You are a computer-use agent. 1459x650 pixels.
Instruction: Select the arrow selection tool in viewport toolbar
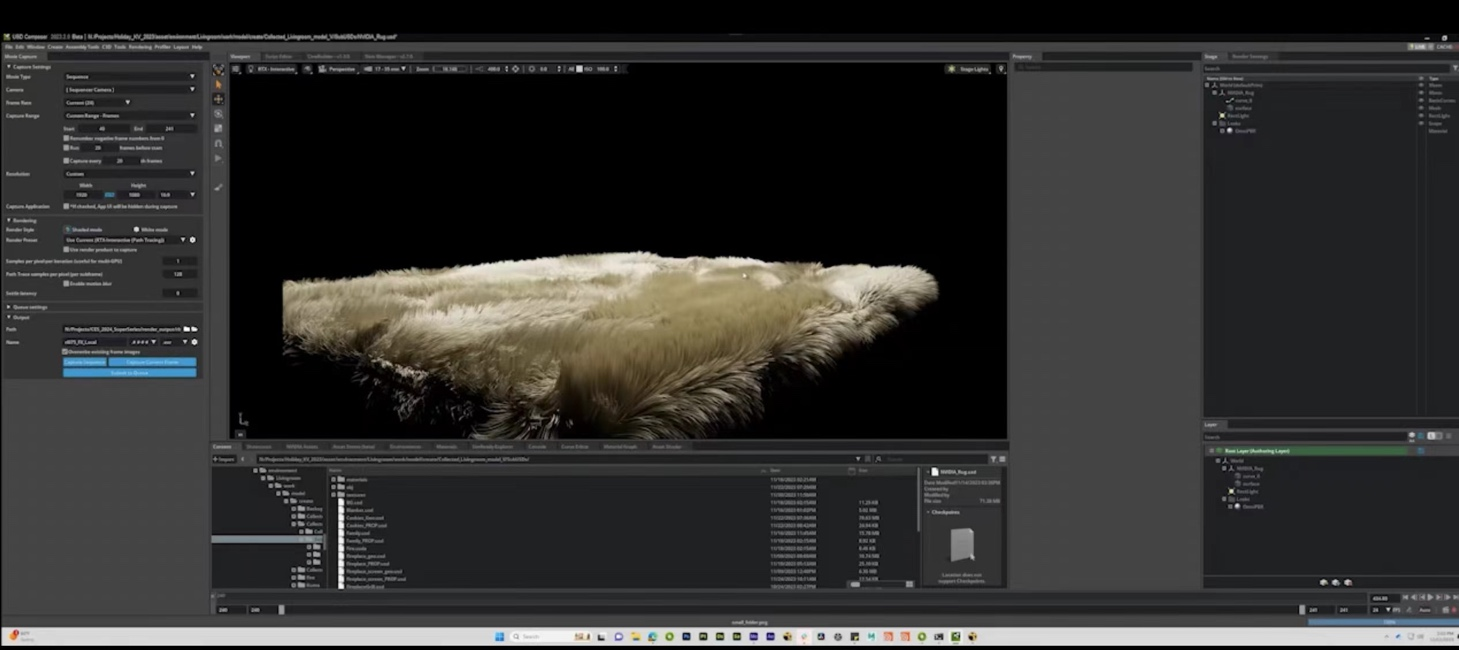[218, 84]
